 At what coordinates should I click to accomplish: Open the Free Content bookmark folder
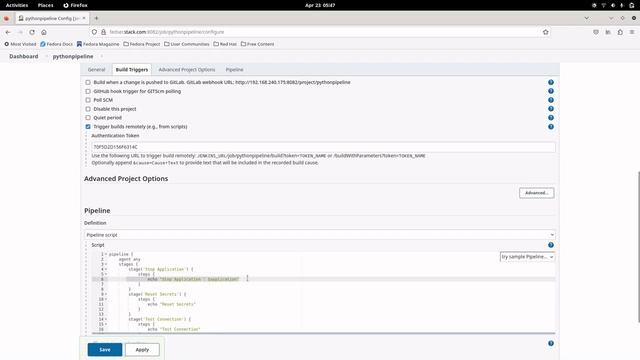[x=258, y=44]
